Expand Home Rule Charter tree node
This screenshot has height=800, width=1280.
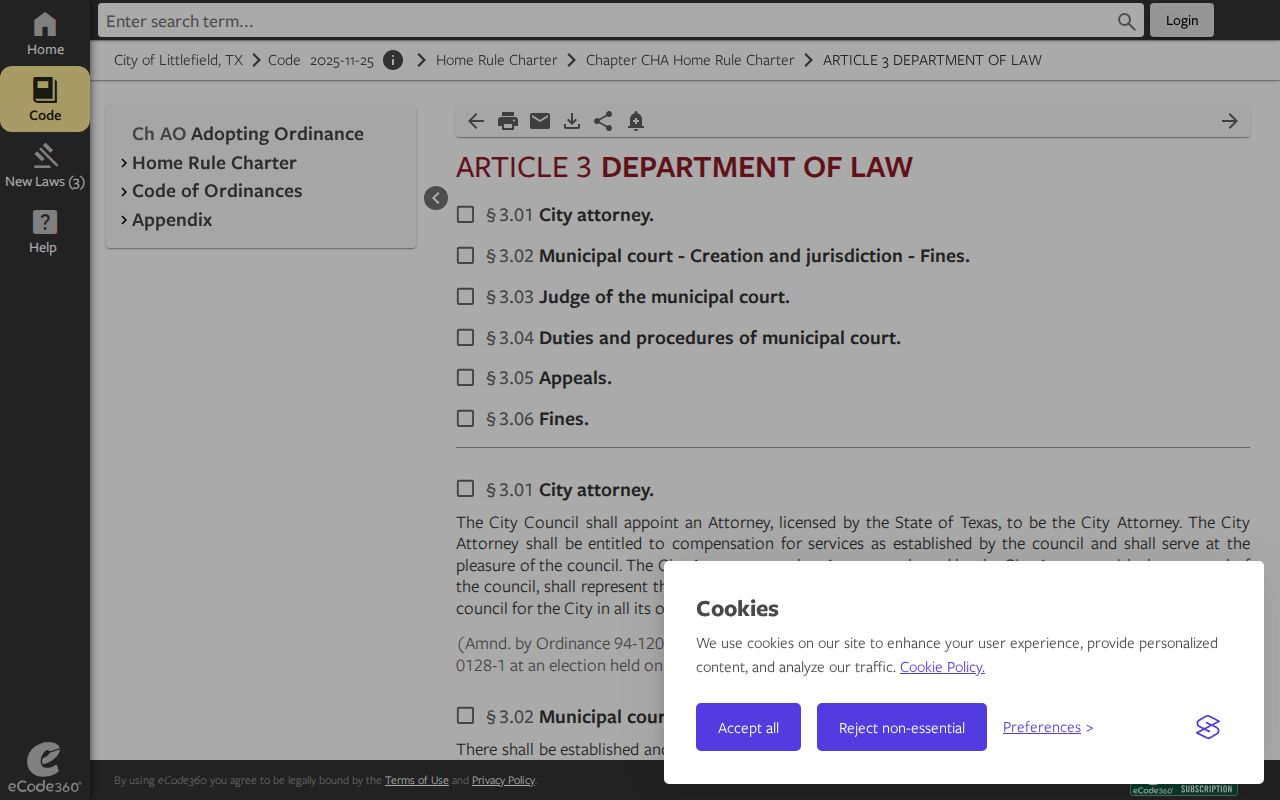pos(124,162)
